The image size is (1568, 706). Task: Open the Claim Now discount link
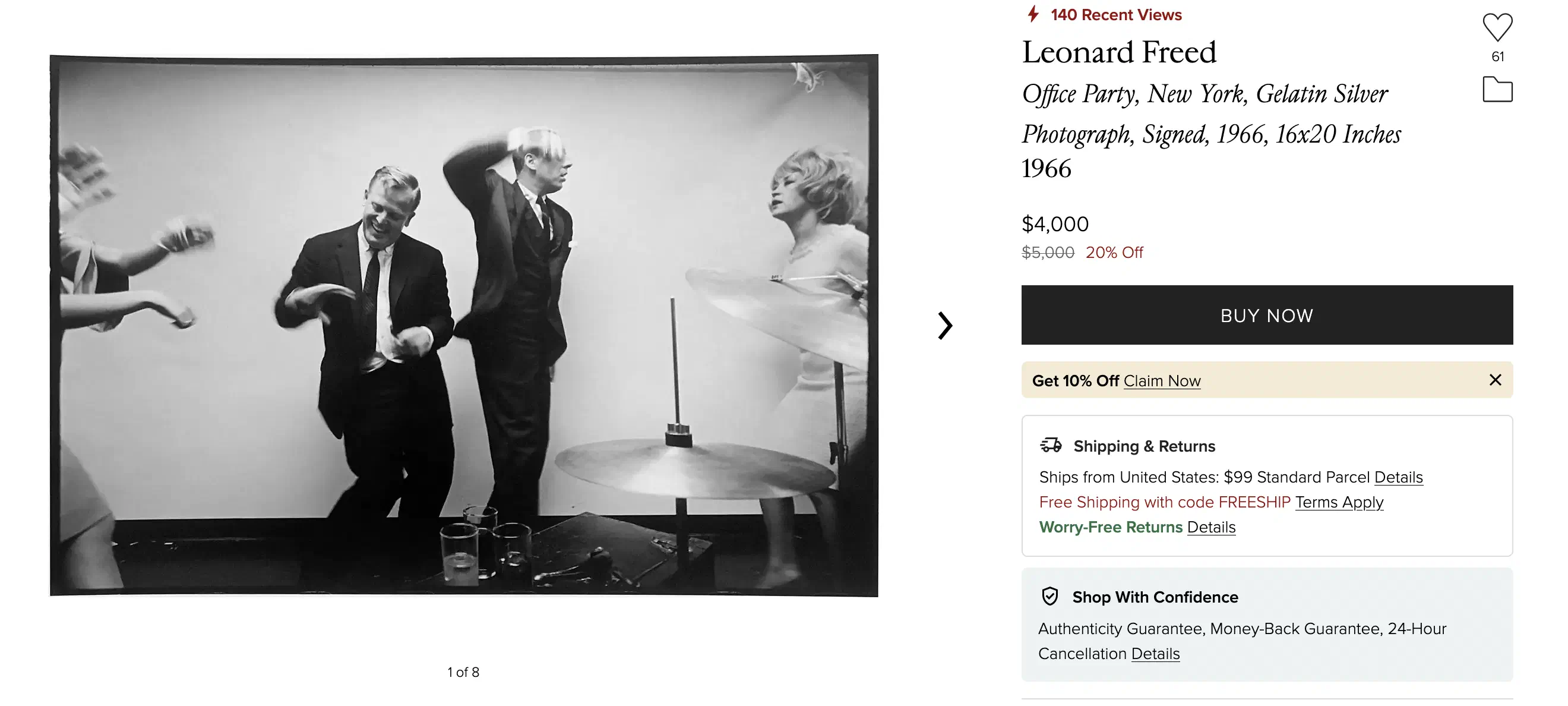coord(1161,381)
